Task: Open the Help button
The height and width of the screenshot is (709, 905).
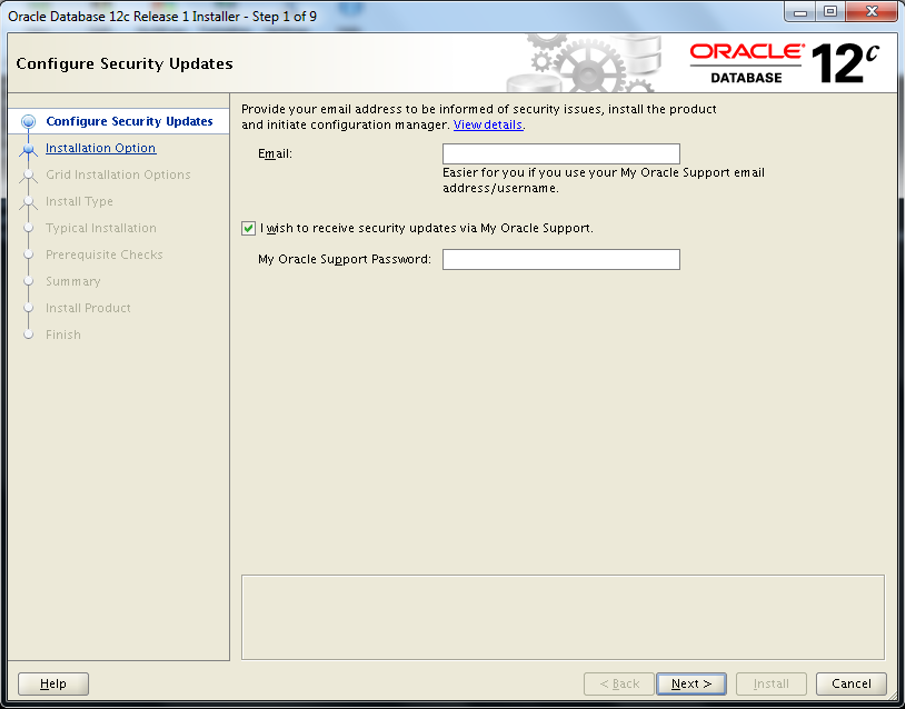Action: pyautogui.click(x=53, y=684)
